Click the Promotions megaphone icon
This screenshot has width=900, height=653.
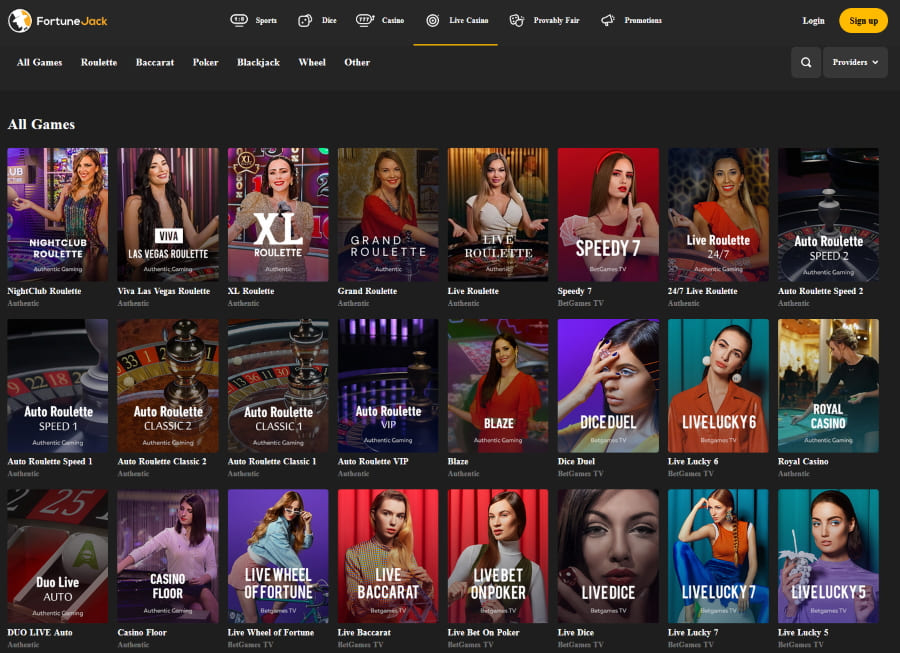pyautogui.click(x=607, y=21)
